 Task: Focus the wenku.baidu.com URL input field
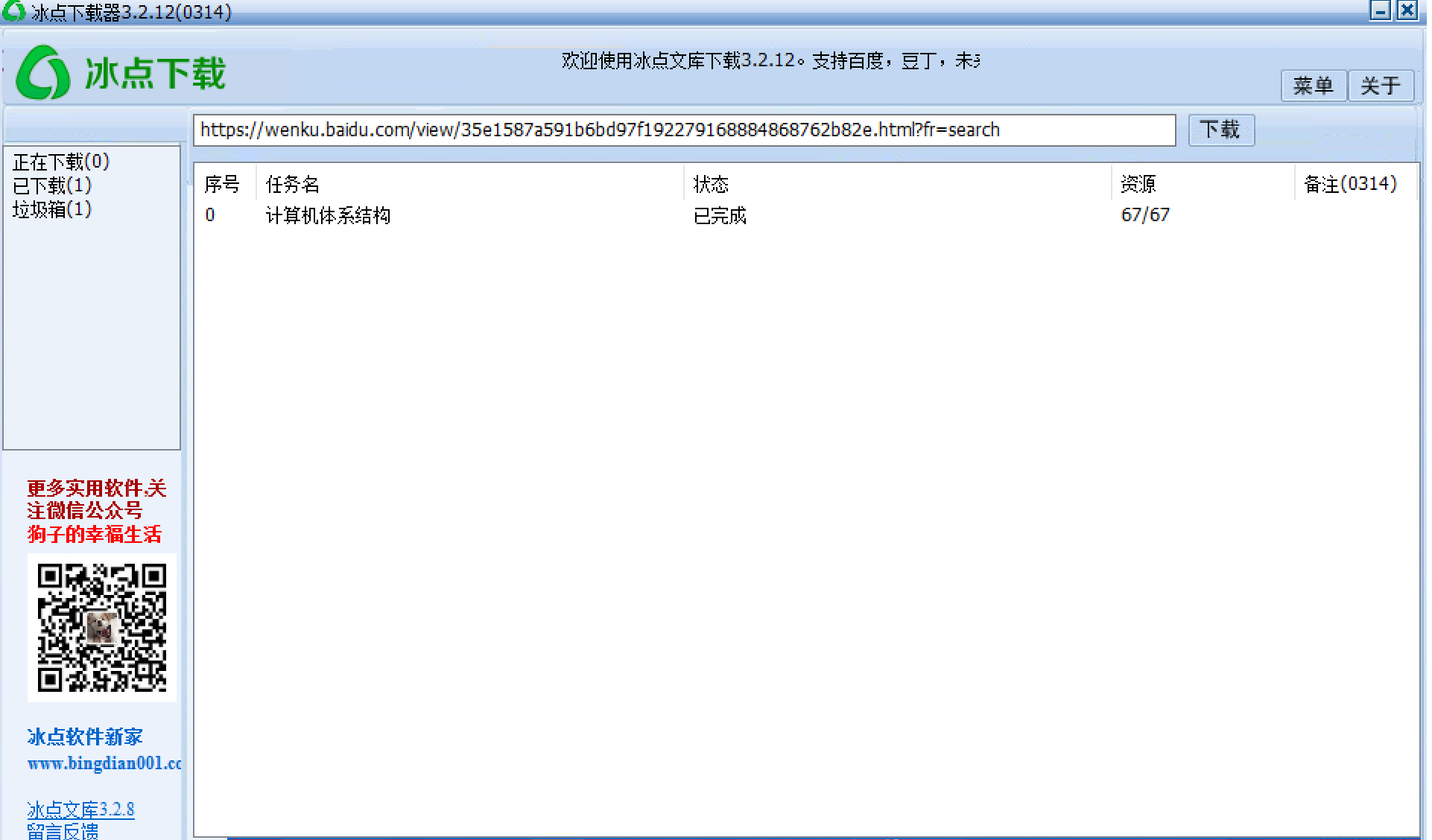pos(684,130)
